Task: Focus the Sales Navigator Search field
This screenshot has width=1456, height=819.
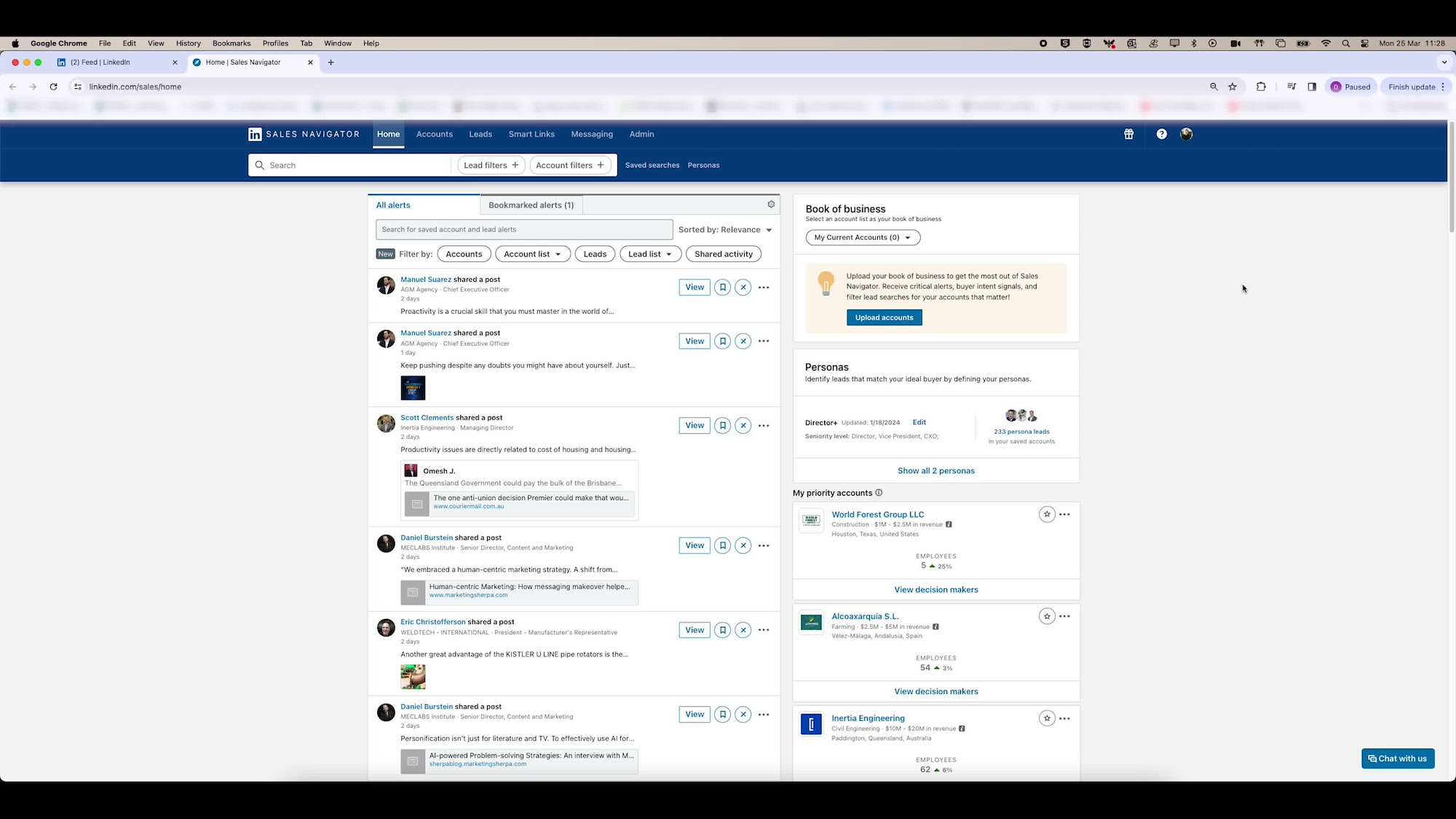Action: pyautogui.click(x=349, y=165)
